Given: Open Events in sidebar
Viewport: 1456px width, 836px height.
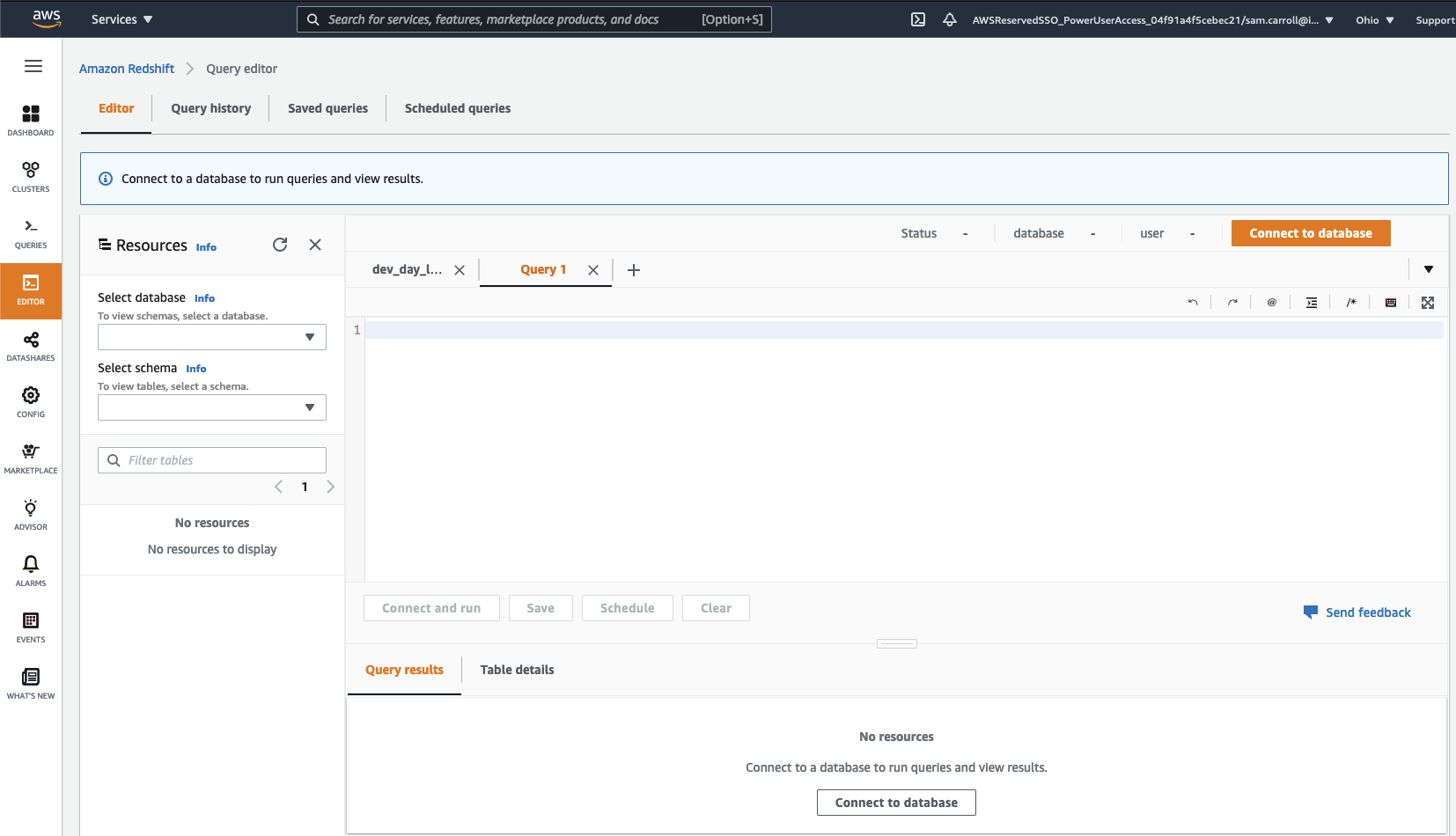Looking at the screenshot, I should pos(31,627).
